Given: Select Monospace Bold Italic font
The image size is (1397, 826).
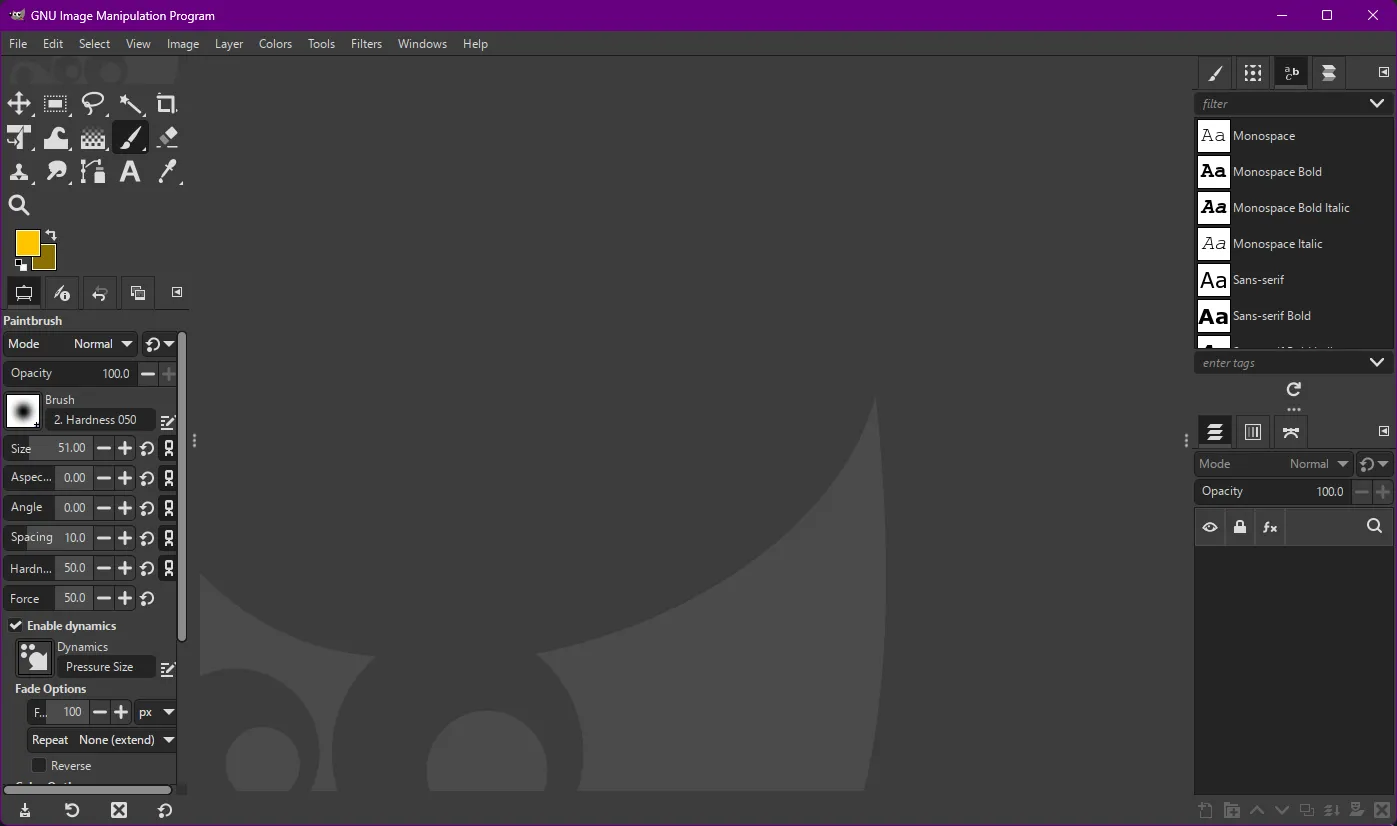Looking at the screenshot, I should (1293, 208).
